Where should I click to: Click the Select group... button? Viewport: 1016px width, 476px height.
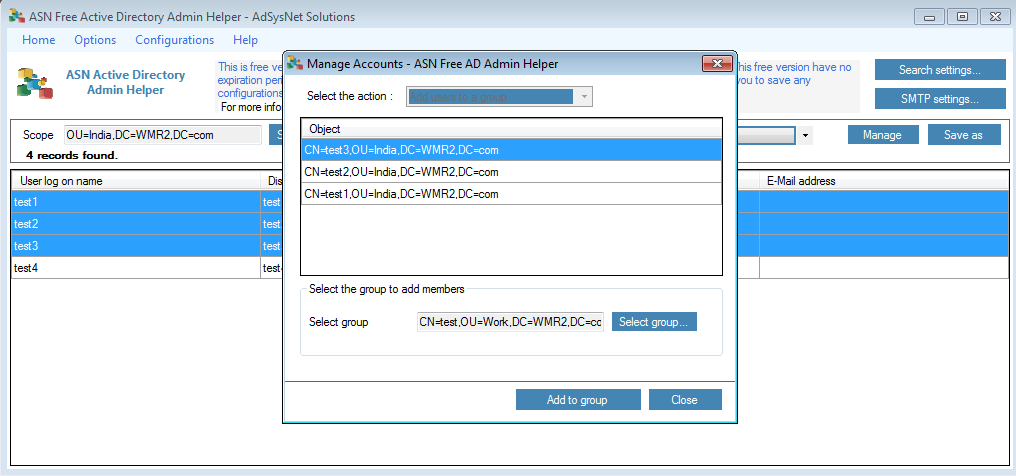pyautogui.click(x=654, y=322)
